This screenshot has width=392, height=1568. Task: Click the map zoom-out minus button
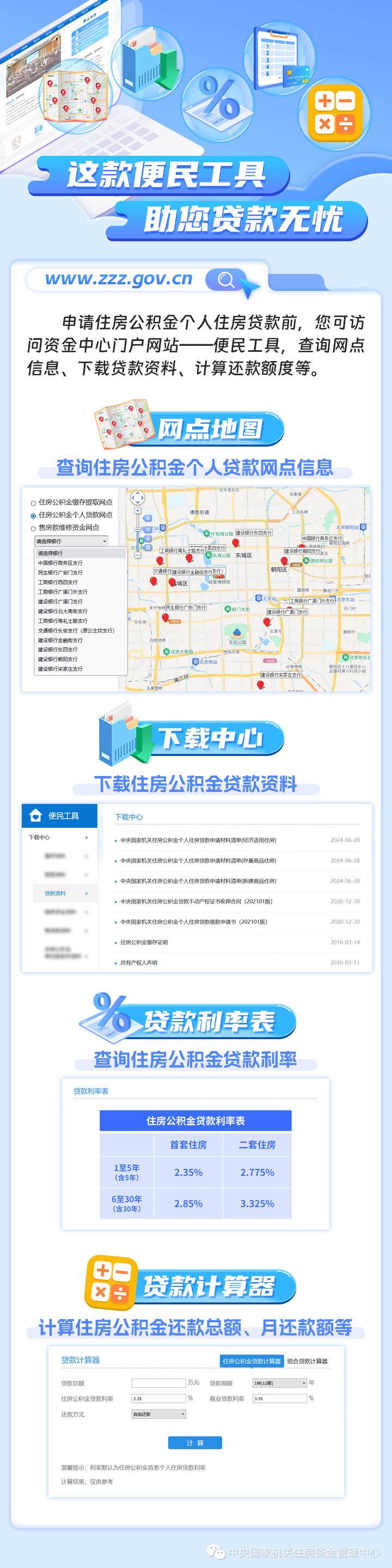[x=138, y=554]
